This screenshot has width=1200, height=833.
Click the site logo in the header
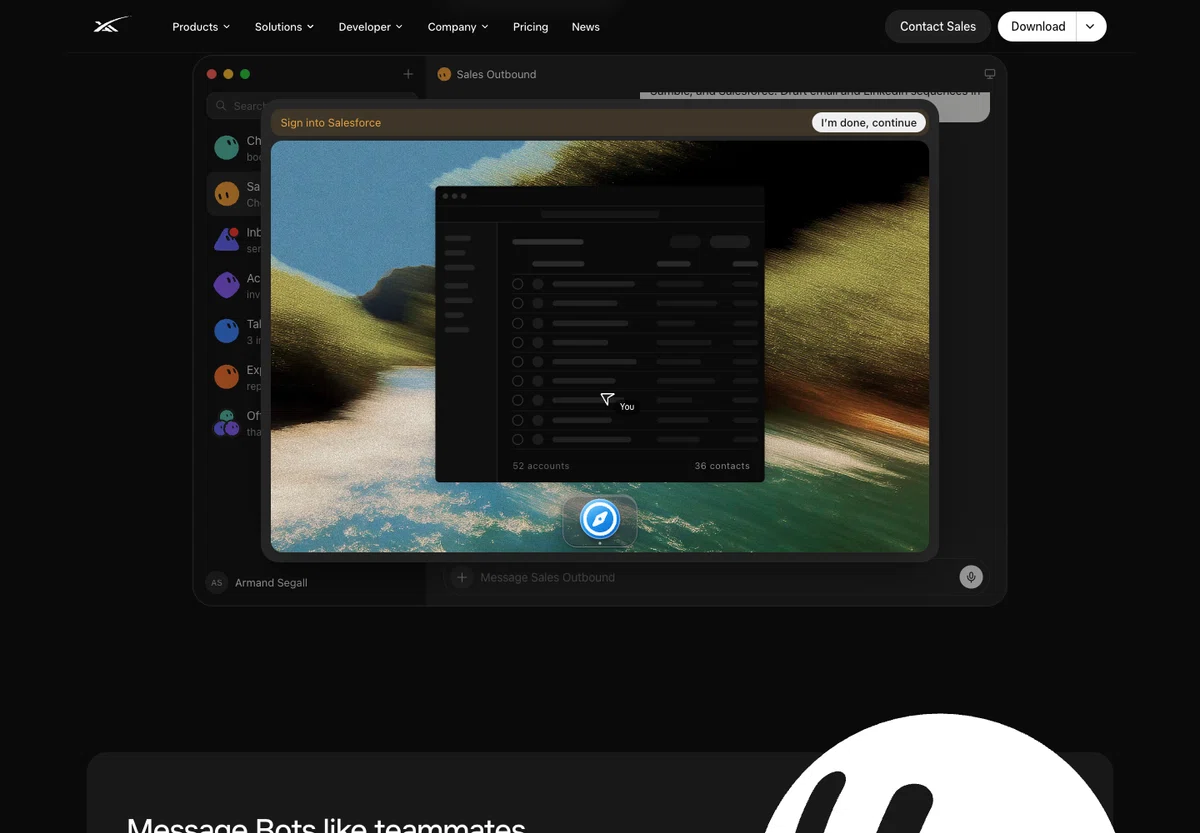tap(111, 26)
